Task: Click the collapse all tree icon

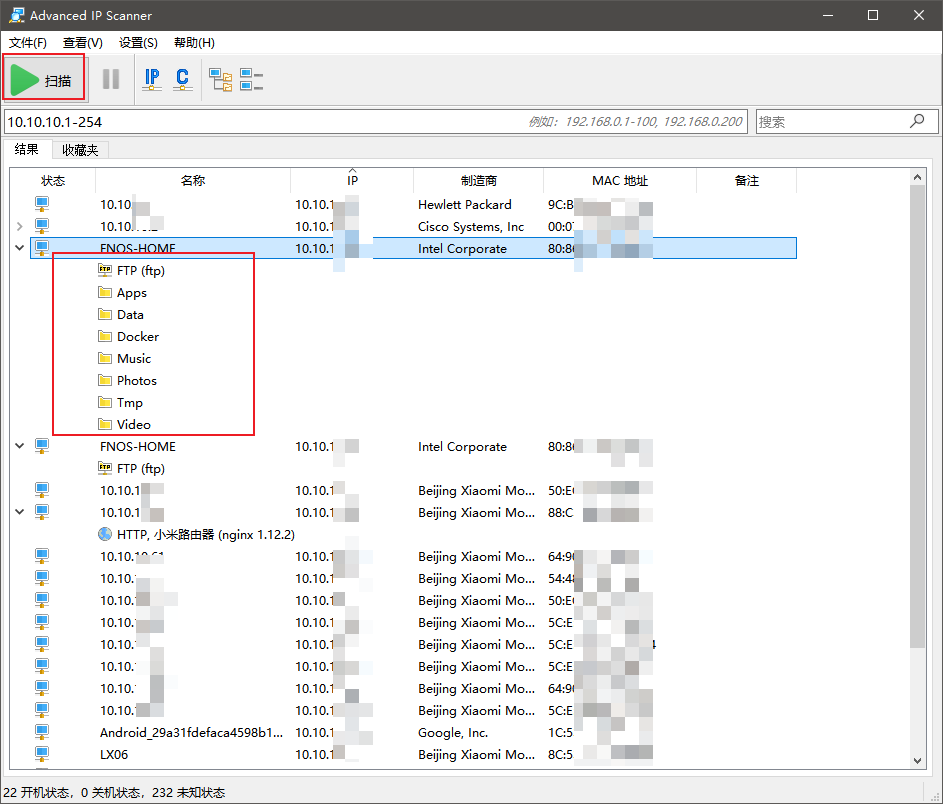Action: coord(251,79)
